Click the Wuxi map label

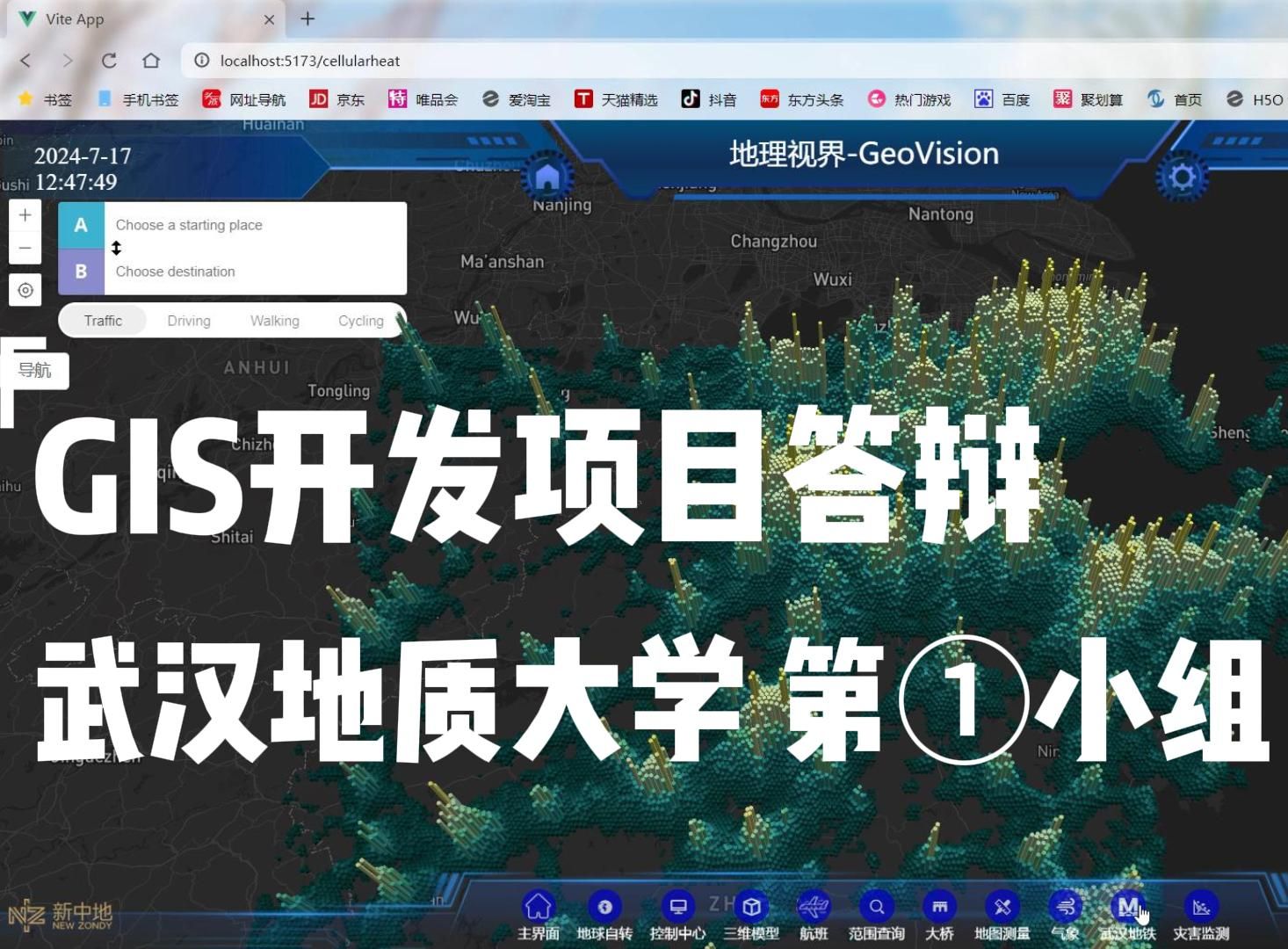[x=832, y=279]
